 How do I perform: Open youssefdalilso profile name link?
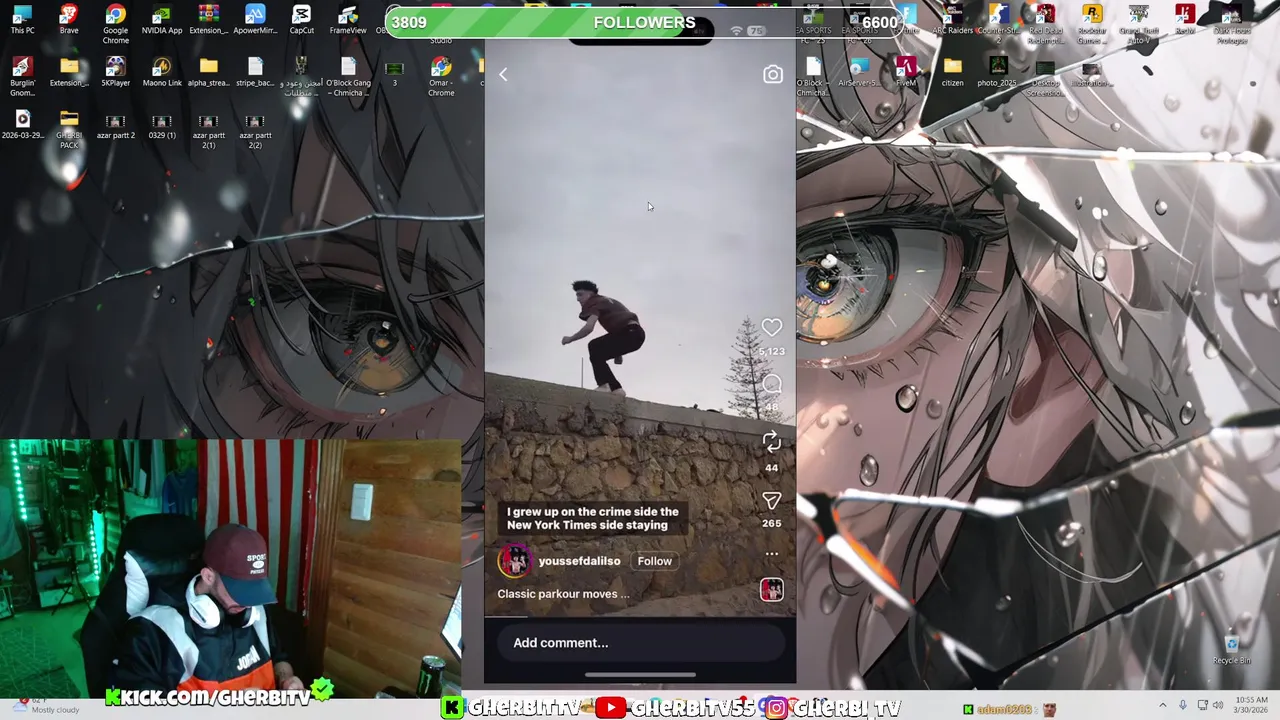(x=579, y=561)
